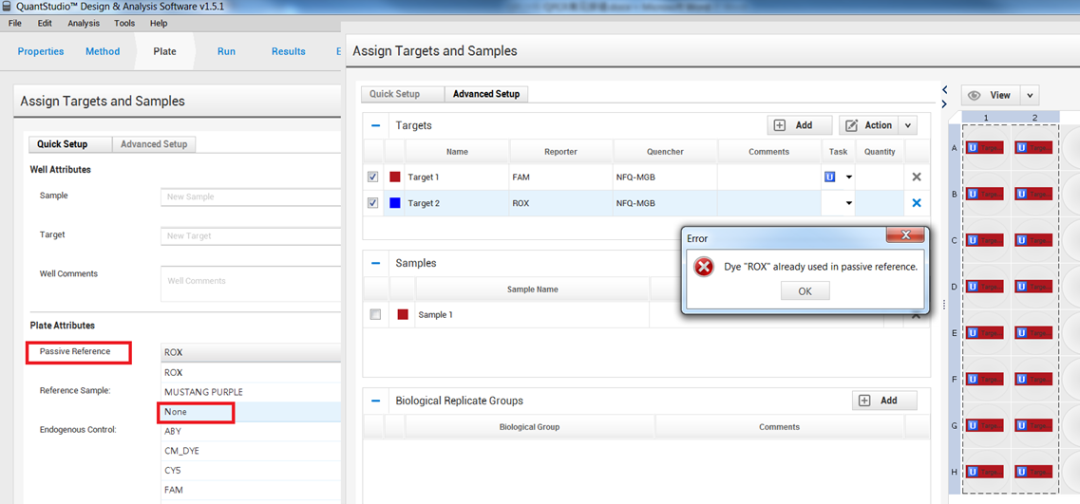This screenshot has width=1080, height=504.
Task: Open the Tools menu
Action: (125, 23)
